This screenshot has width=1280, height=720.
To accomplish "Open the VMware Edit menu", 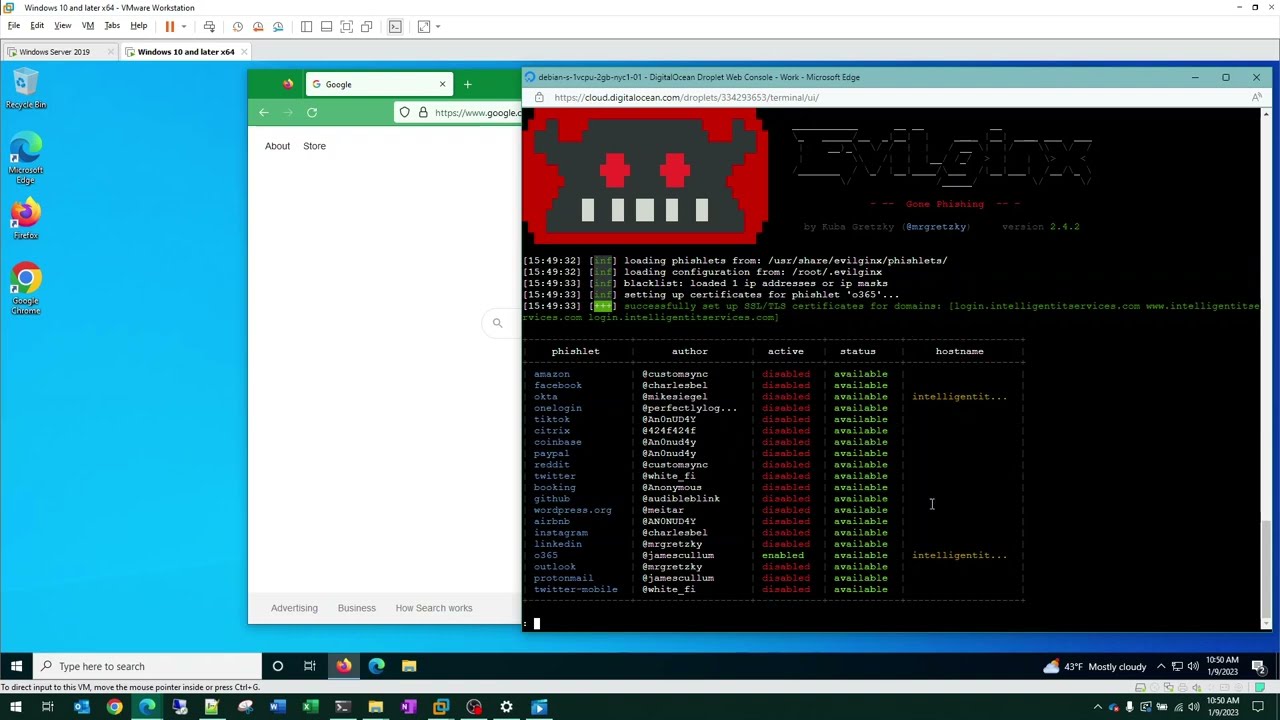I will click(37, 26).
